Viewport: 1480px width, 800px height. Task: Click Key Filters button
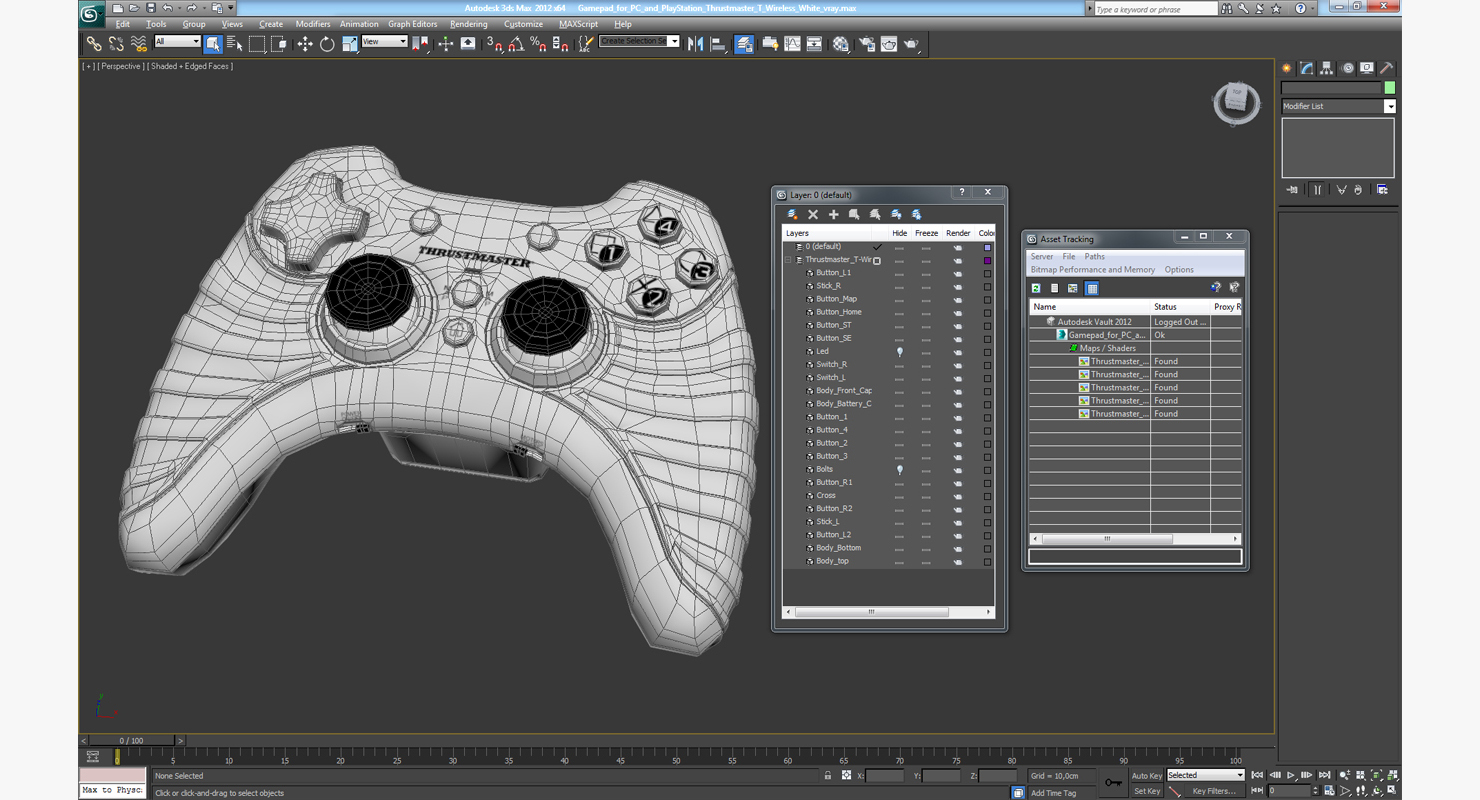1214,791
